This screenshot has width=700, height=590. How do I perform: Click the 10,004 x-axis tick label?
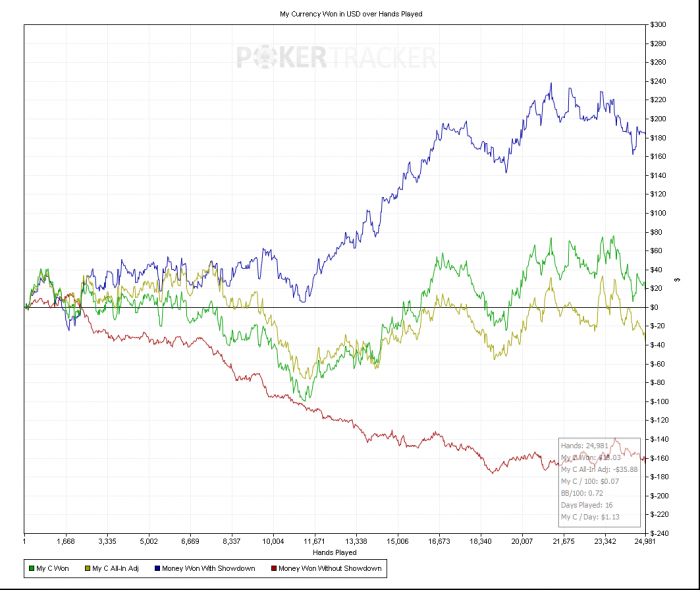point(273,541)
